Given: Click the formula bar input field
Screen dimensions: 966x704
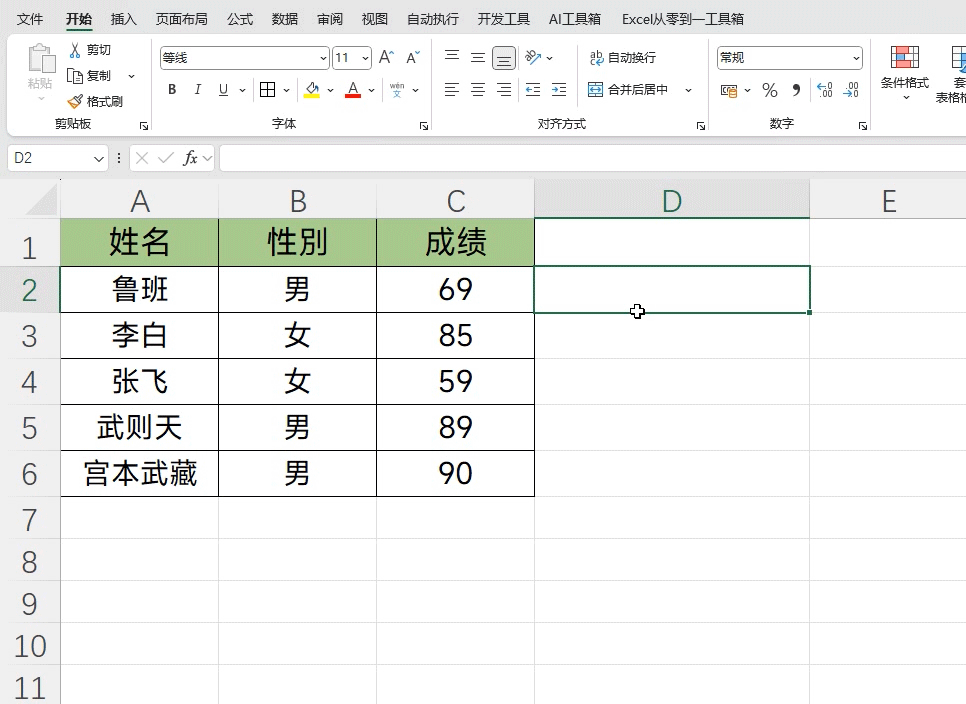Looking at the screenshot, I should point(593,158).
